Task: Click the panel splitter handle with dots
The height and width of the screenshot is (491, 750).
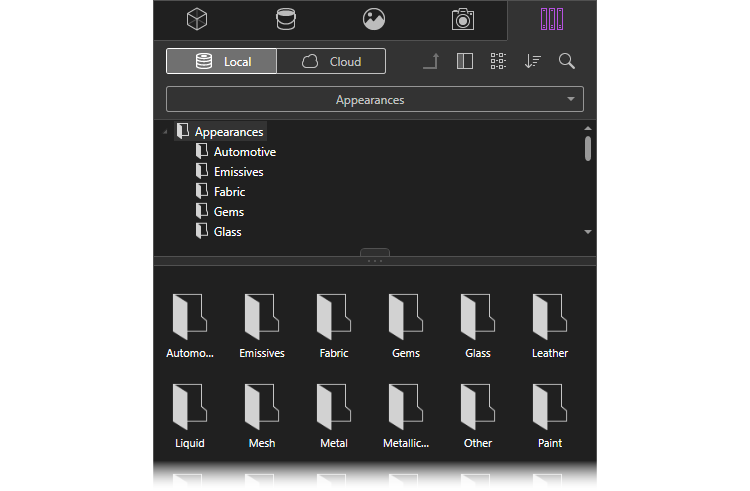Action: pos(375,259)
